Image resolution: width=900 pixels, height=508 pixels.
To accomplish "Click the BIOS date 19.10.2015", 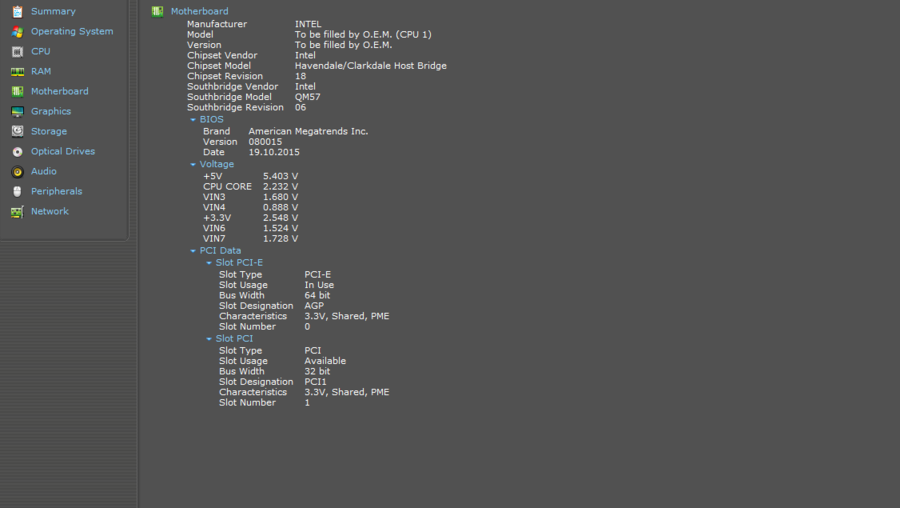I will [x=274, y=152].
